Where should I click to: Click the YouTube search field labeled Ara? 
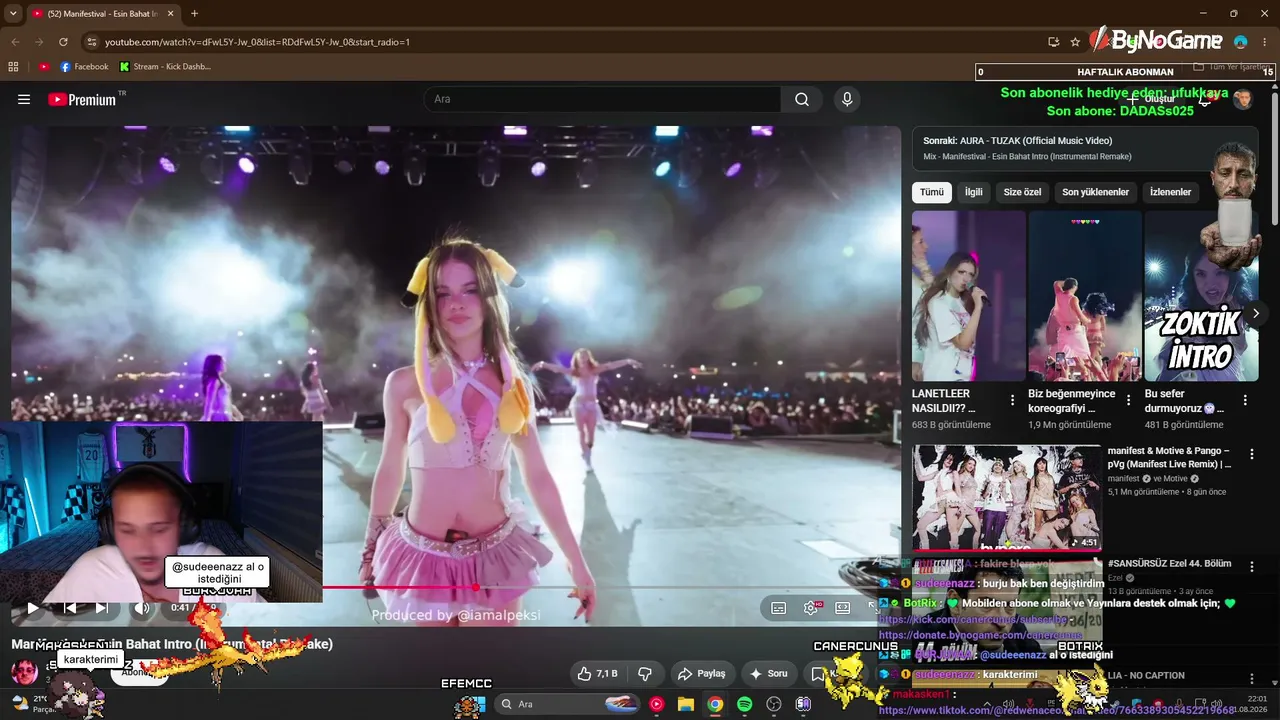tap(602, 99)
